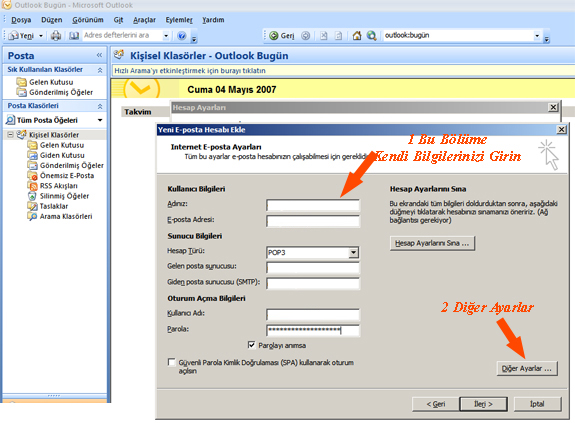Click the Parola password field
This screenshot has width=575, height=423.
click(x=313, y=330)
